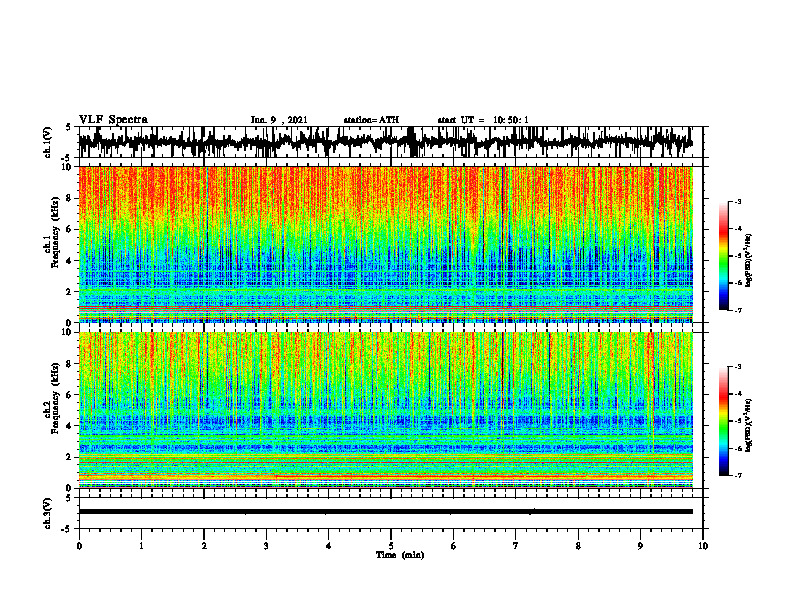
Task: Click time-axis tick label "8" at bottom
Action: click(x=578, y=546)
